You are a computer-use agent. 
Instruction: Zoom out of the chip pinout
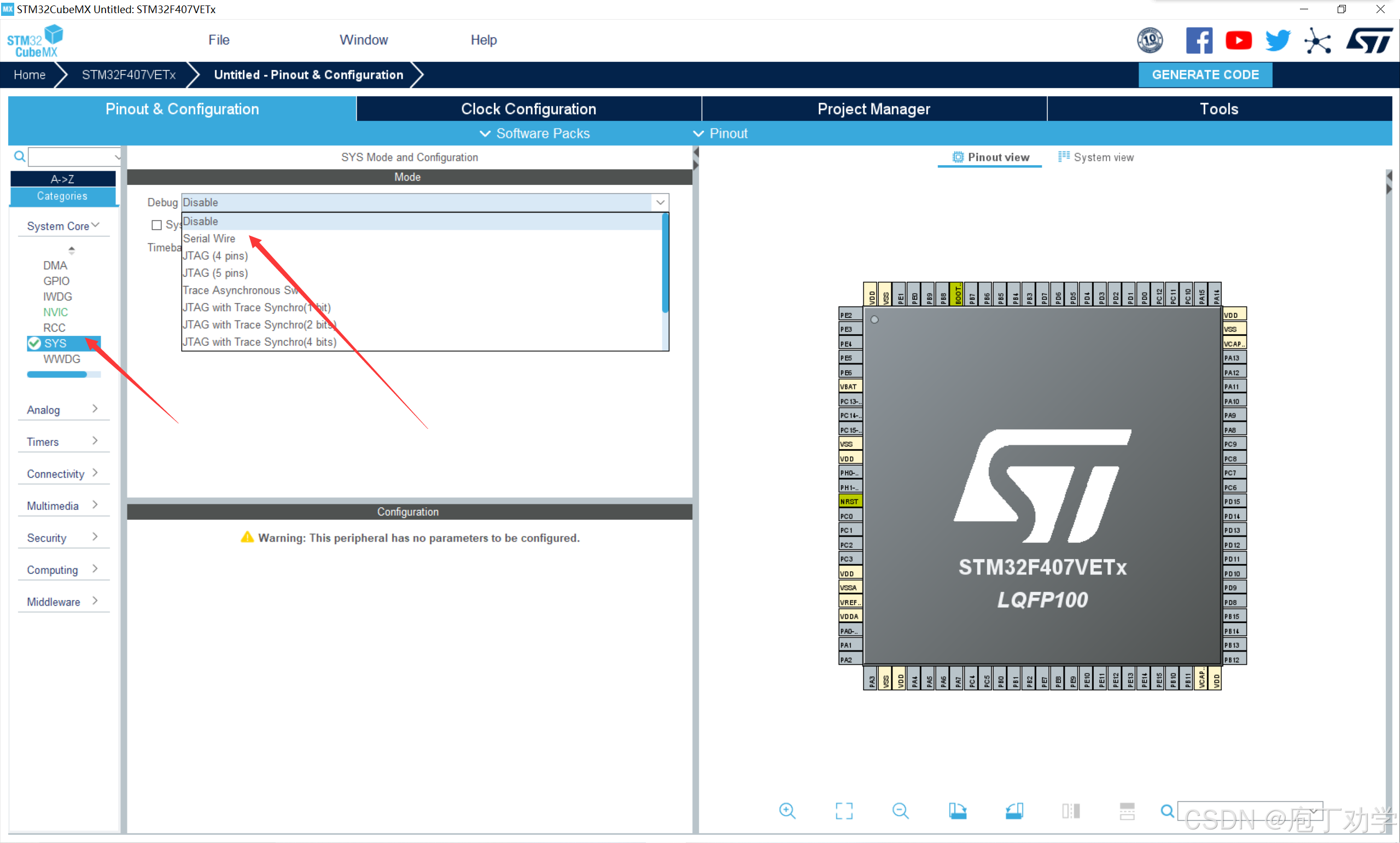pyautogui.click(x=900, y=811)
